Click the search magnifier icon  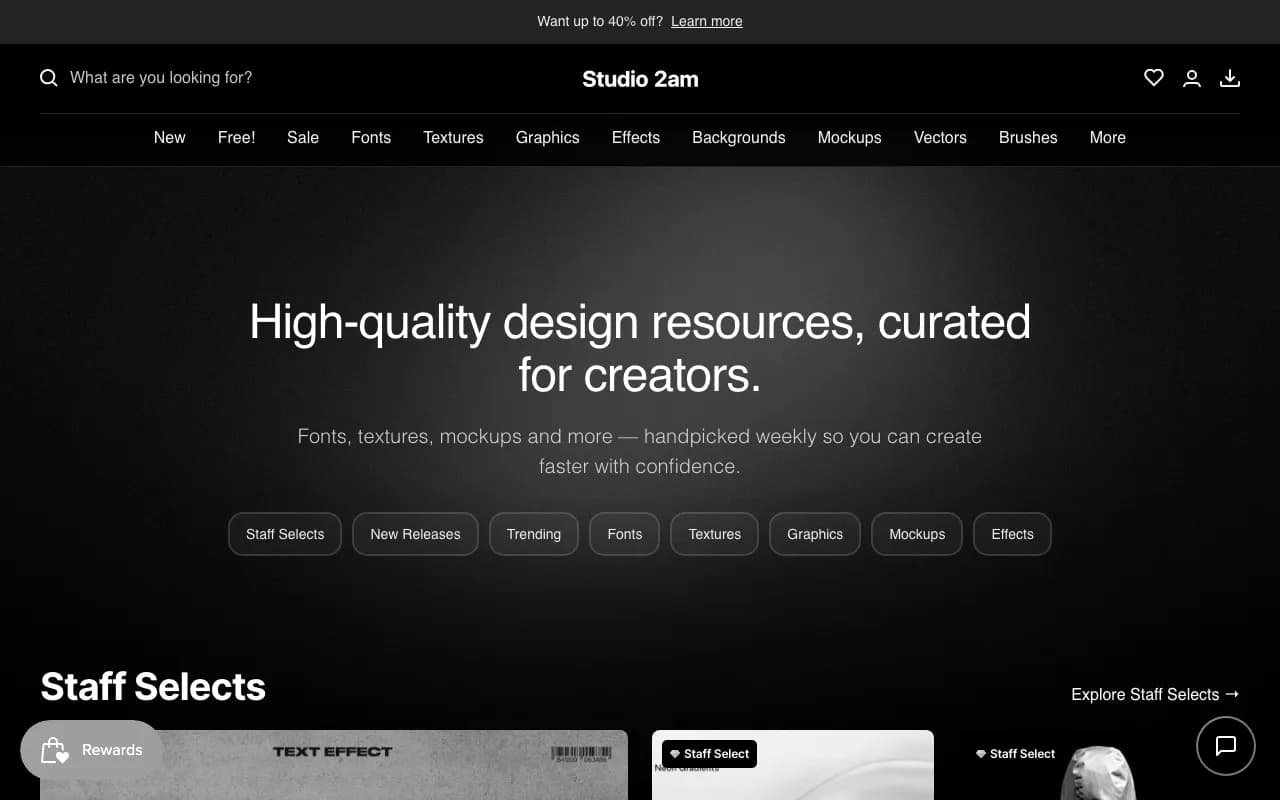(x=49, y=78)
